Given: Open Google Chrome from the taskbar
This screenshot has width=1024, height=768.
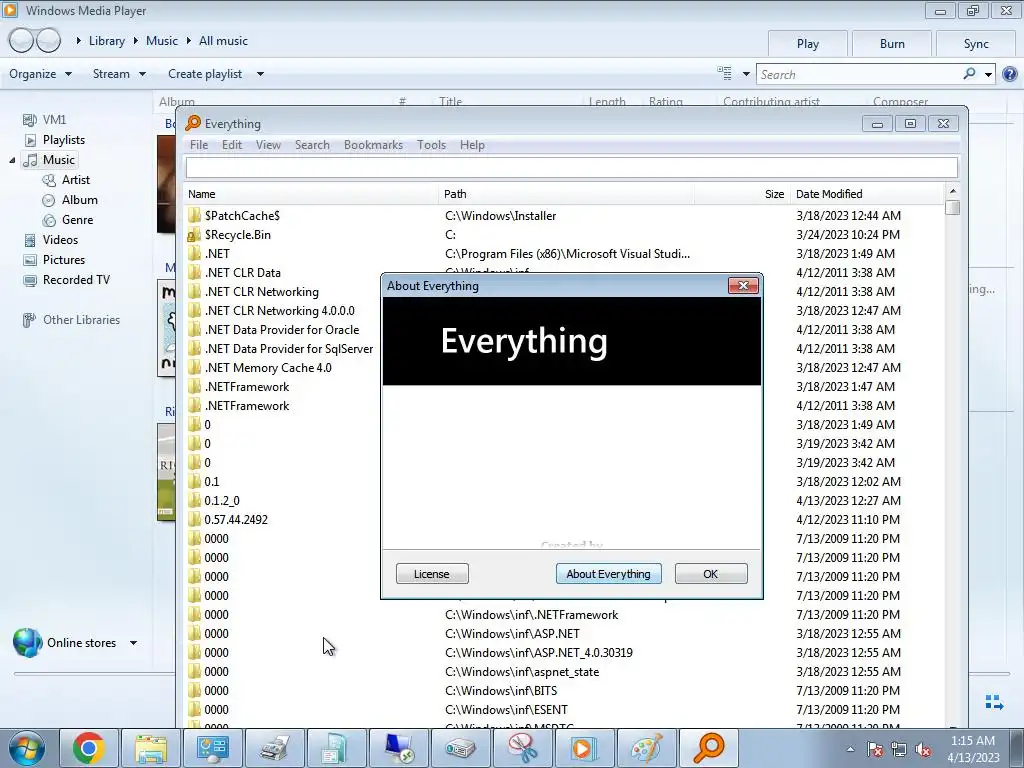Looking at the screenshot, I should 89,748.
